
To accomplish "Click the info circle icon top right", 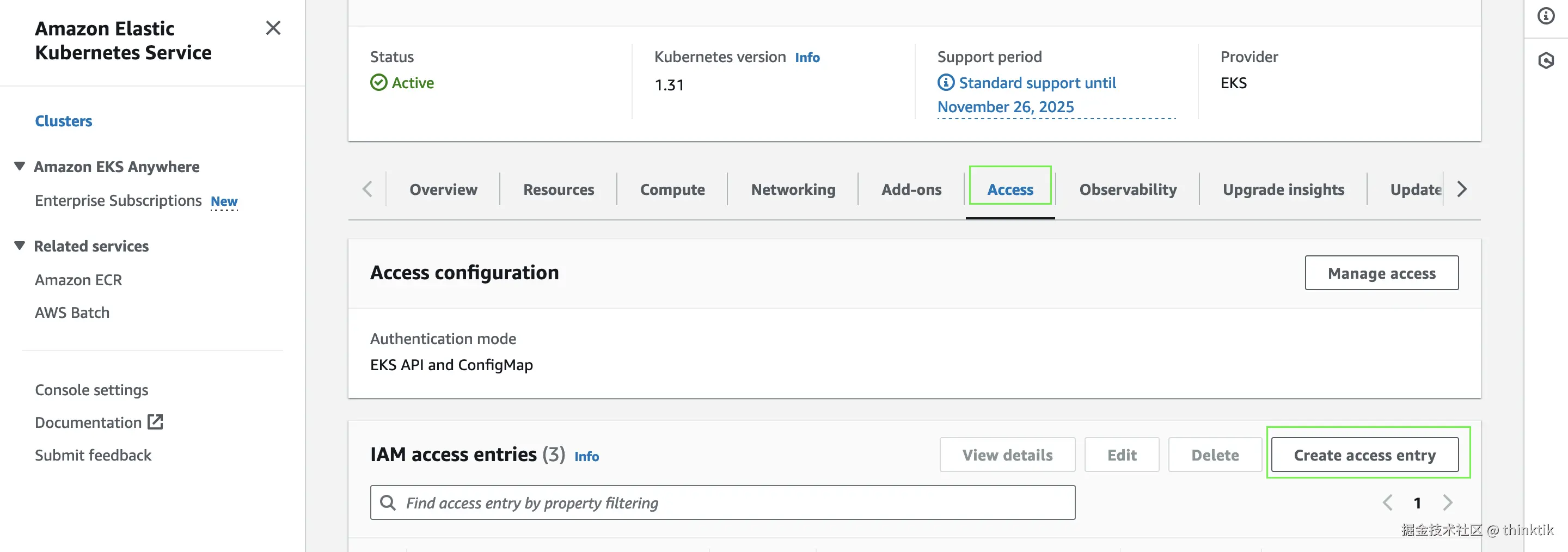I will click(x=1546, y=16).
